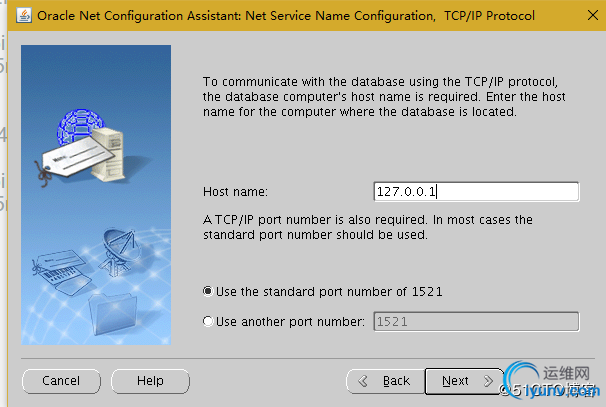Close the Oracle Net Configuration Assistant window

pos(592,15)
